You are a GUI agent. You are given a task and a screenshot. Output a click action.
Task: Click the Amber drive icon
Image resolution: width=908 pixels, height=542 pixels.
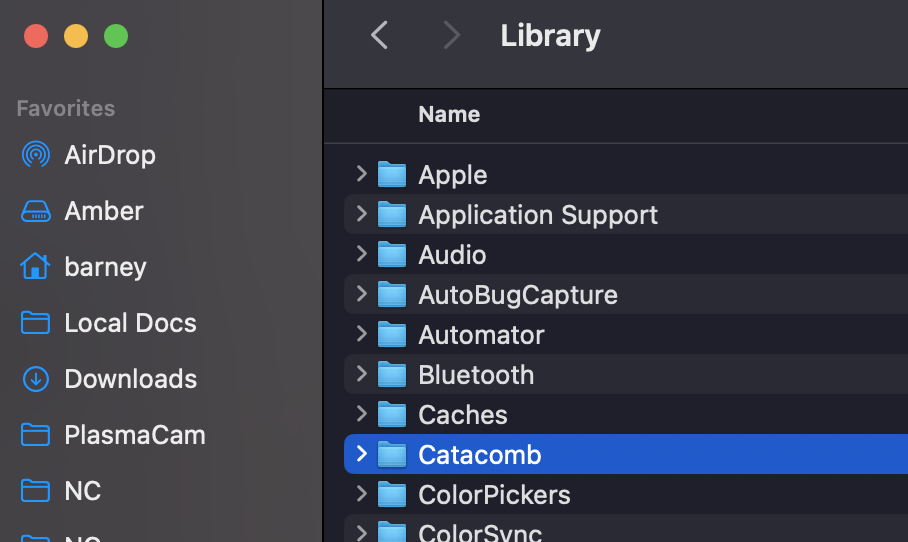[36, 211]
